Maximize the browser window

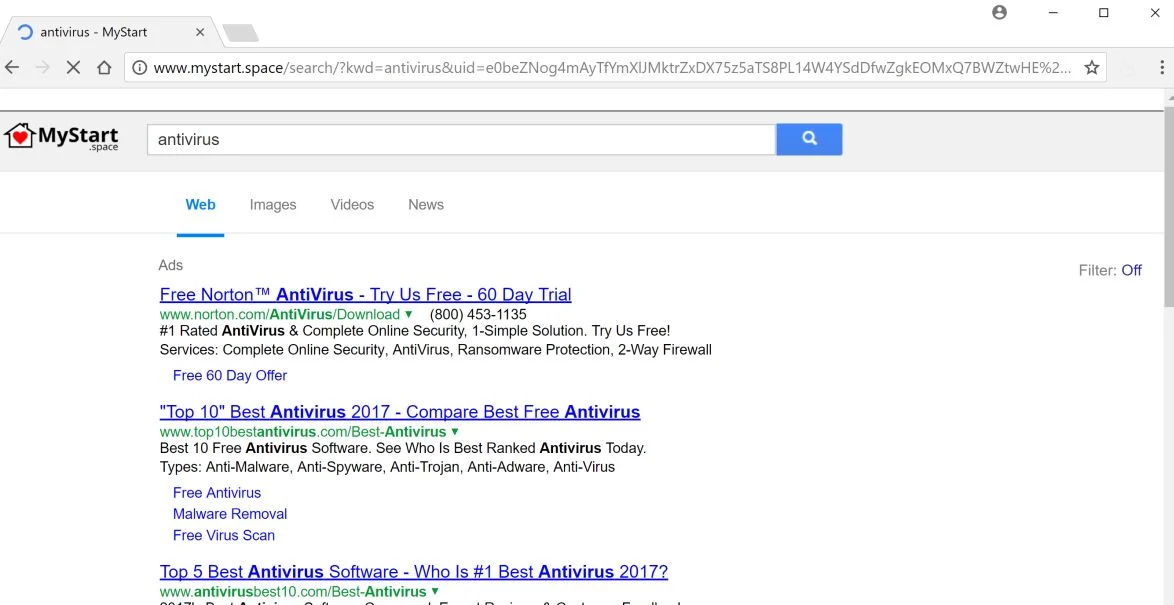coord(1104,13)
